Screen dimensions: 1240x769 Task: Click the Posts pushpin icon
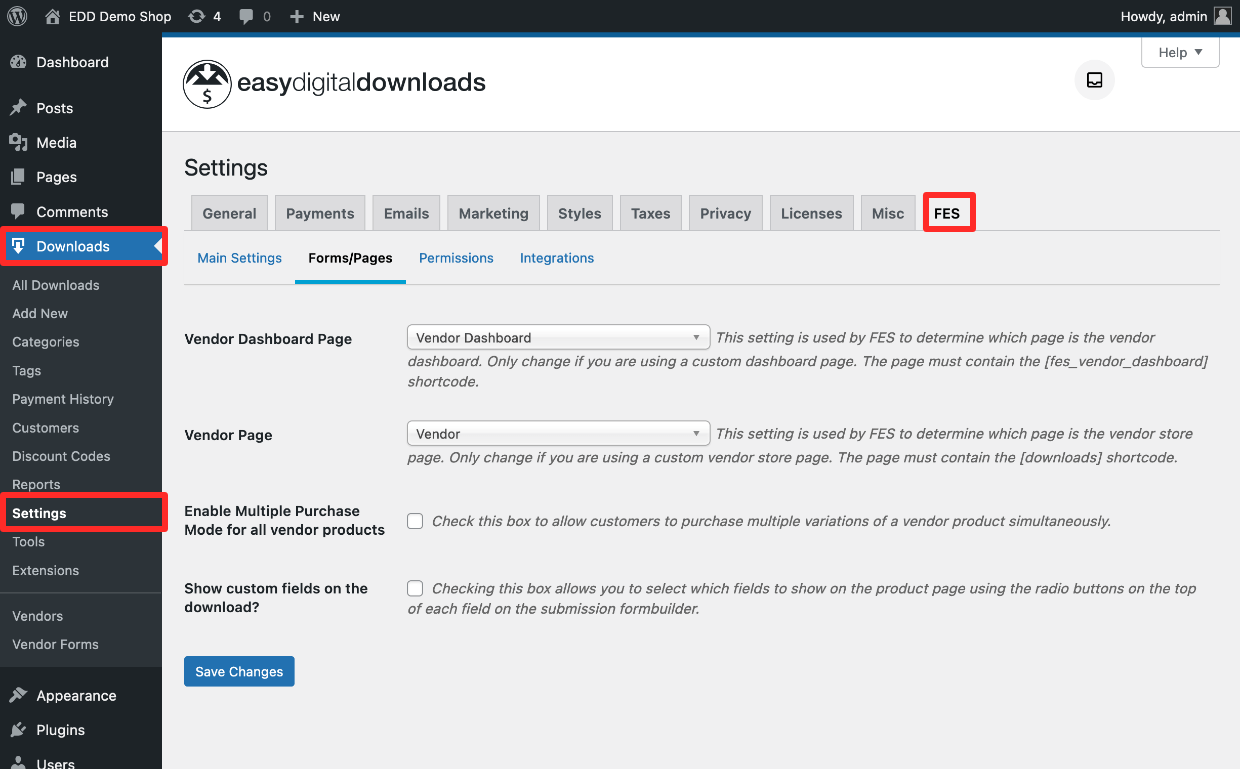pyautogui.click(x=18, y=108)
